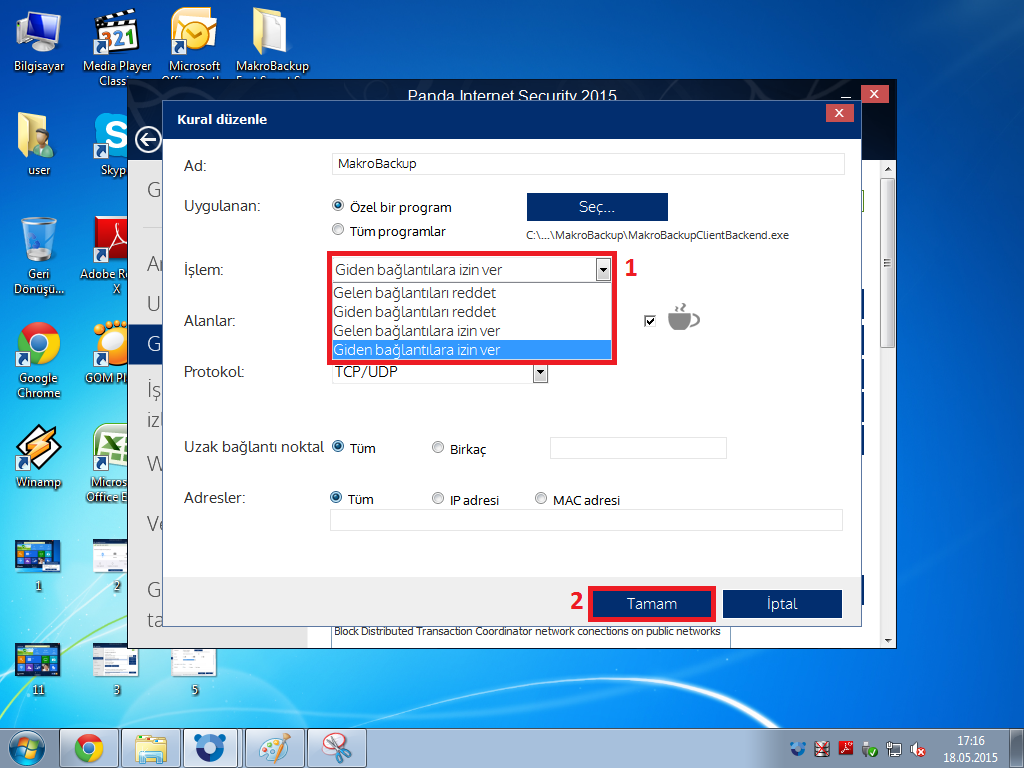Open the Protokol TCP/UDP dropdown

[x=540, y=373]
